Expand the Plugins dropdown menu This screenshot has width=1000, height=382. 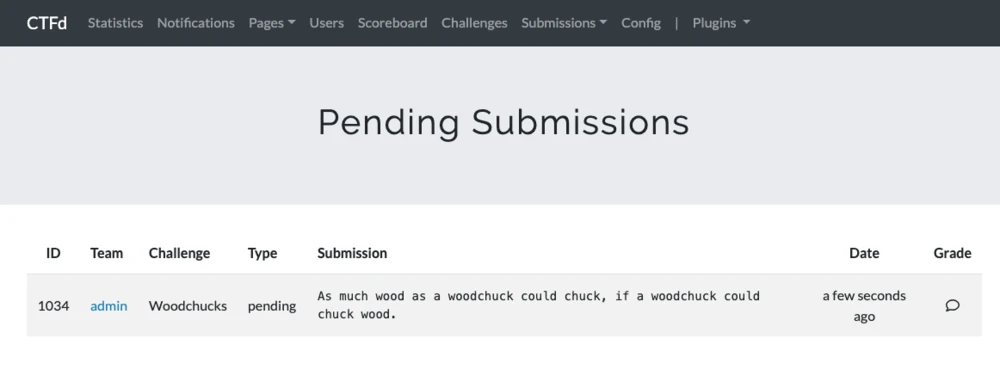pos(721,23)
